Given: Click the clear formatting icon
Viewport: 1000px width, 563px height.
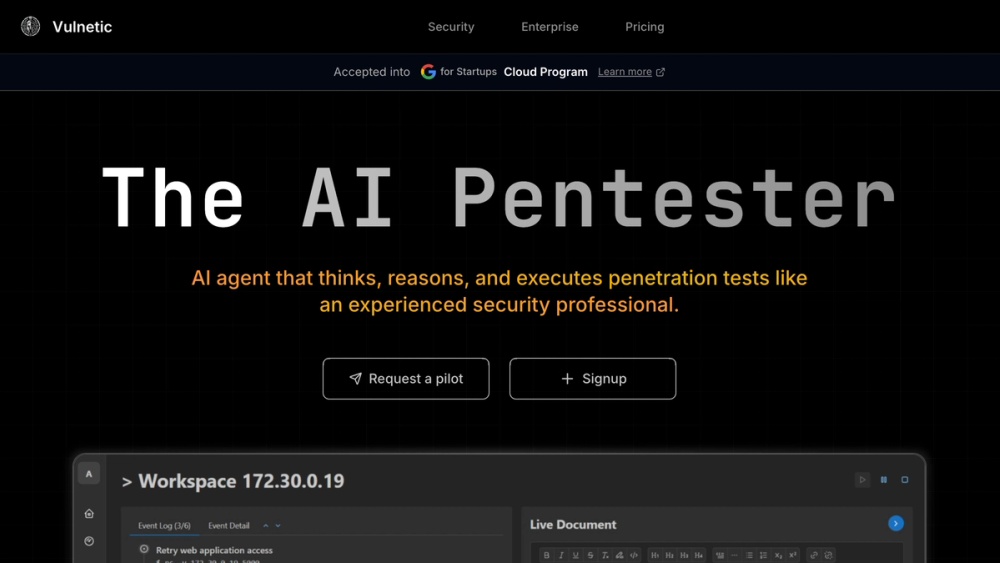Looking at the screenshot, I should point(605,555).
